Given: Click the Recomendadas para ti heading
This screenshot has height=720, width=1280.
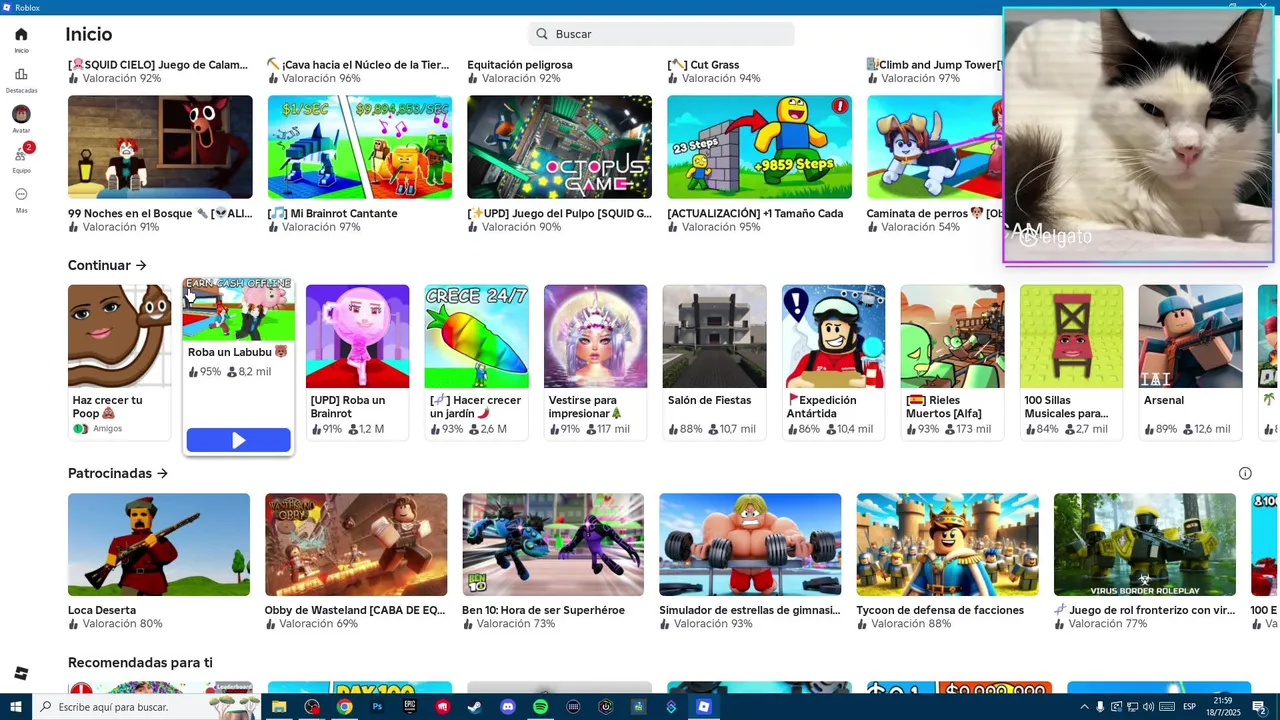Looking at the screenshot, I should pos(140,663).
